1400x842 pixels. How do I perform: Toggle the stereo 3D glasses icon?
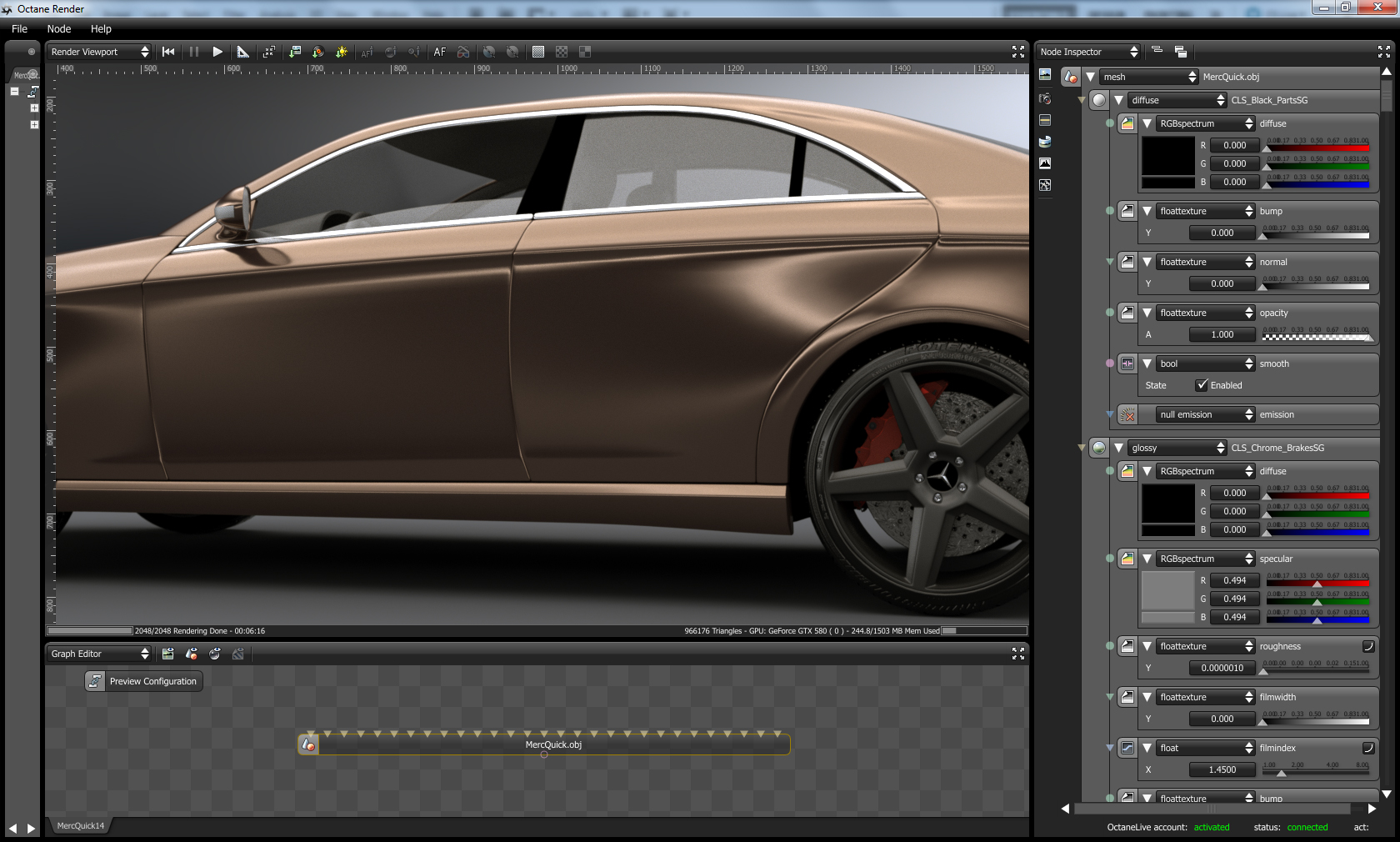pyautogui.click(x=463, y=52)
